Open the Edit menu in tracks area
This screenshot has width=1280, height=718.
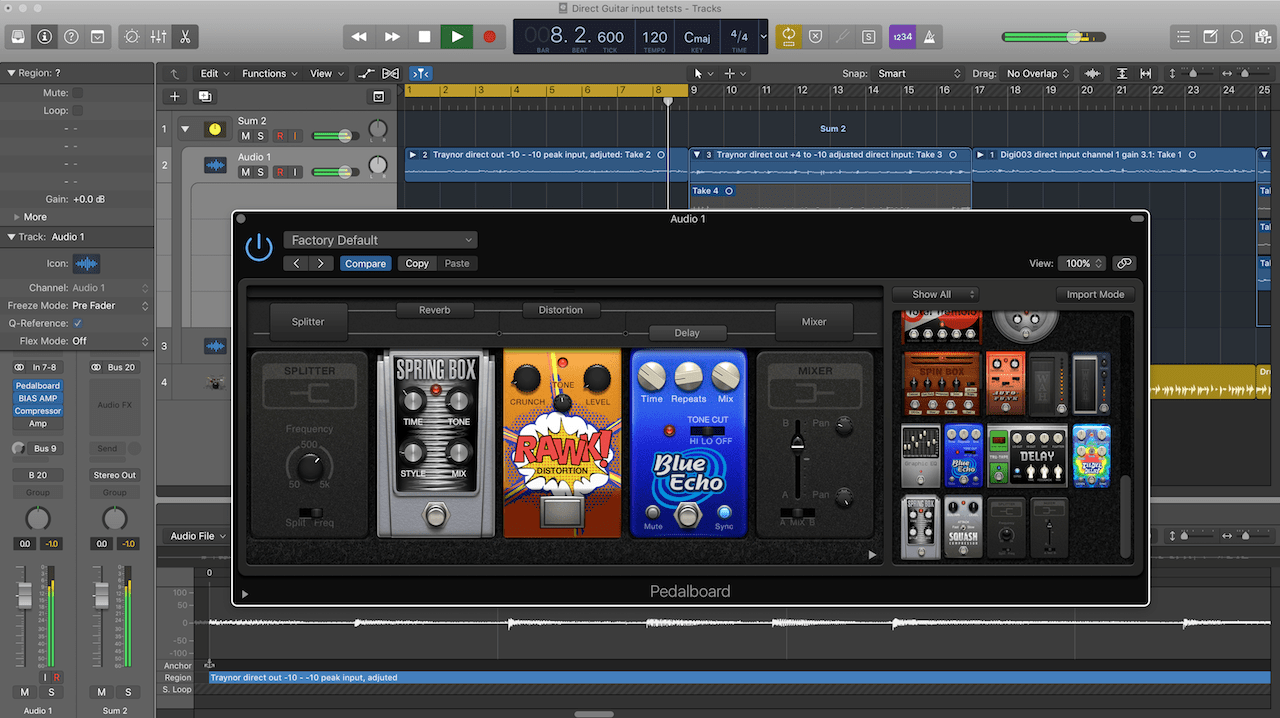click(x=214, y=73)
